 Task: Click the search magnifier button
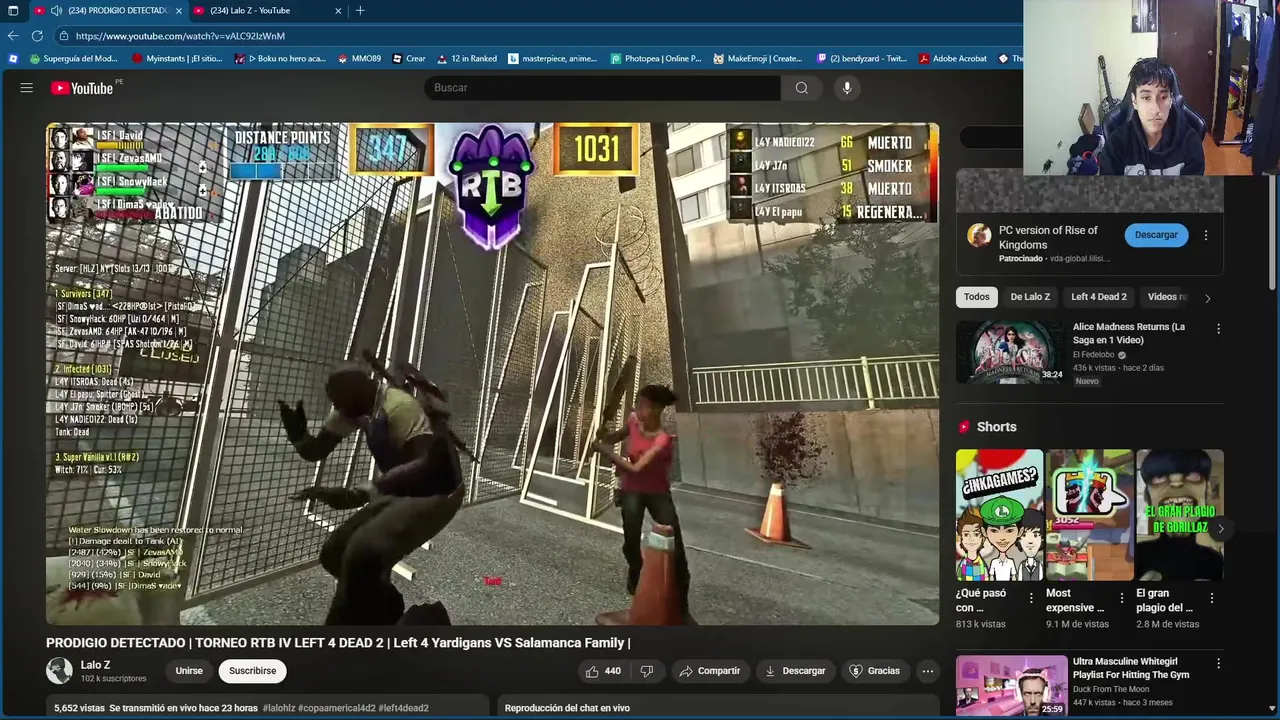(x=801, y=88)
